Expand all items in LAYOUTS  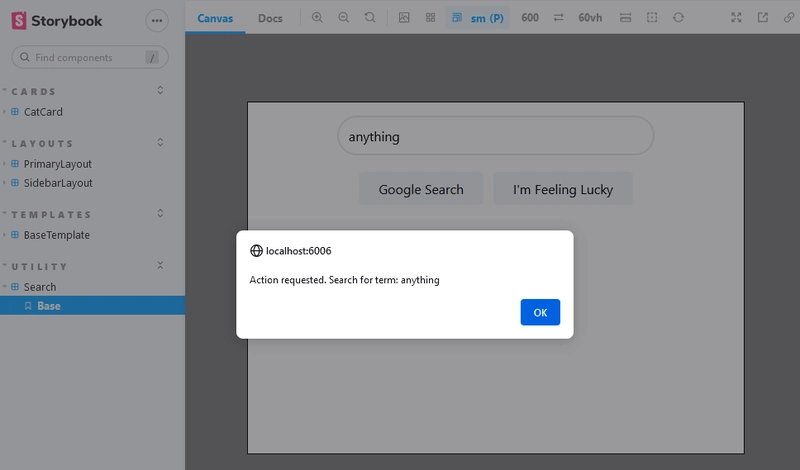point(160,142)
